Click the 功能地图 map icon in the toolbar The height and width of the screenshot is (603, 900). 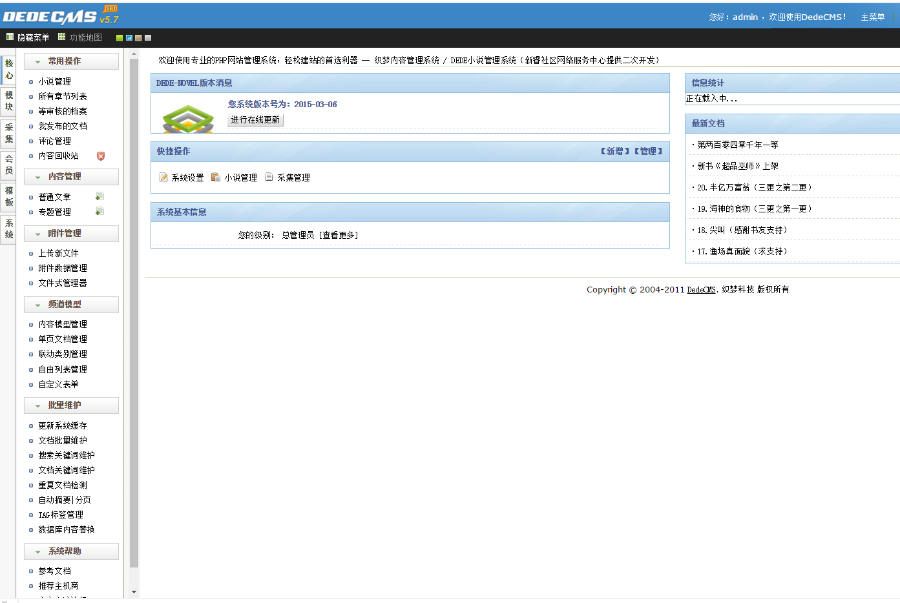tap(62, 37)
